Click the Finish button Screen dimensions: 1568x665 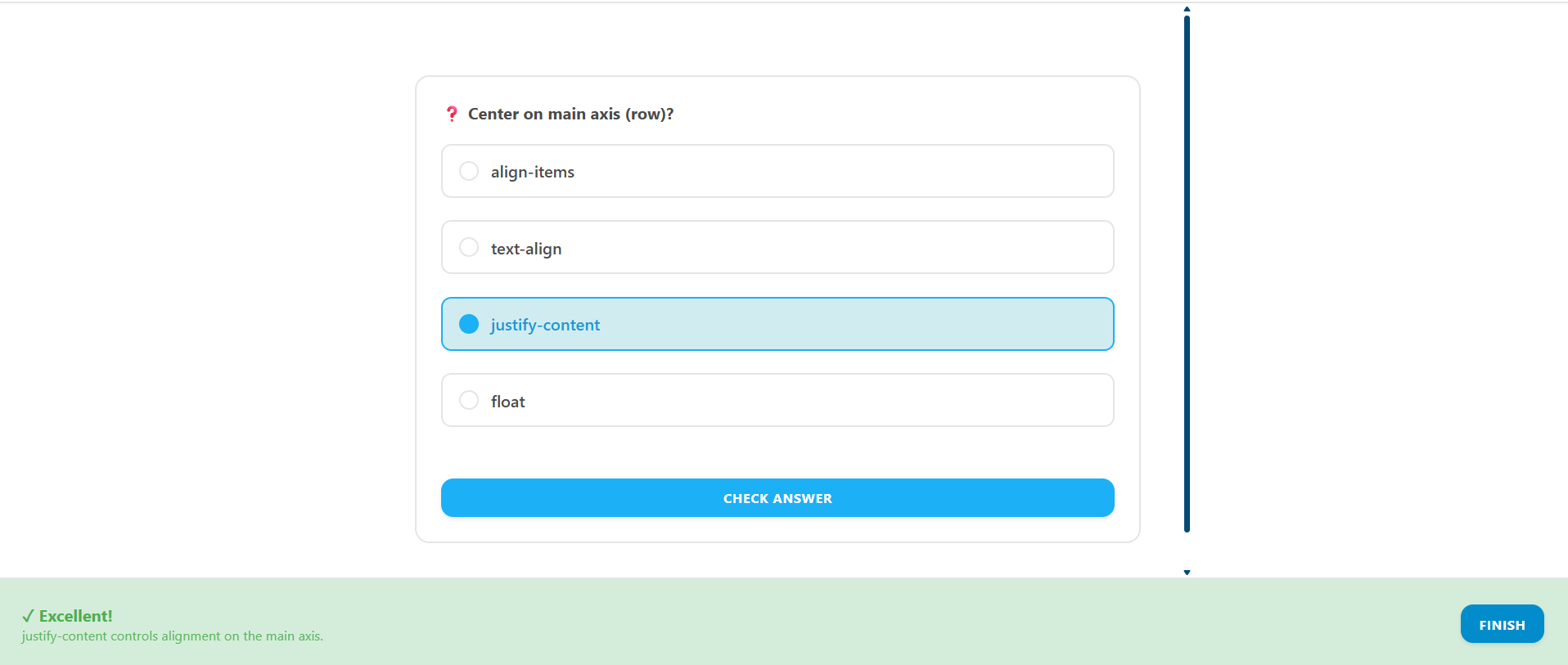1502,624
